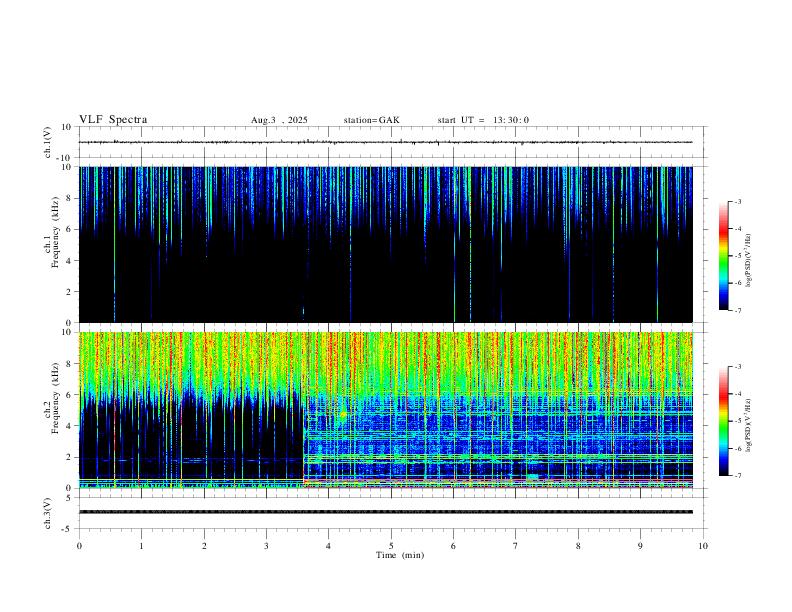This screenshot has width=792, height=612.
Task: Click the "start UT = 13:30:0" text
Action: [x=483, y=120]
